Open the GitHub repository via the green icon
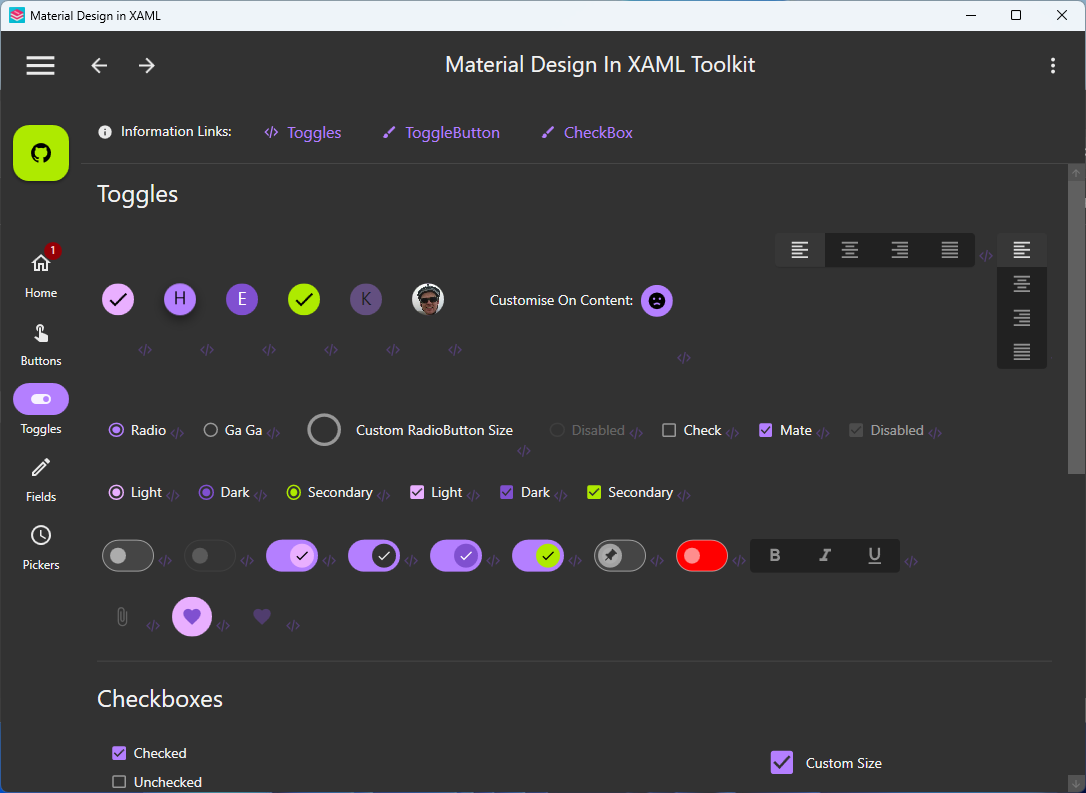Viewport: 1086px width, 793px height. point(40,153)
